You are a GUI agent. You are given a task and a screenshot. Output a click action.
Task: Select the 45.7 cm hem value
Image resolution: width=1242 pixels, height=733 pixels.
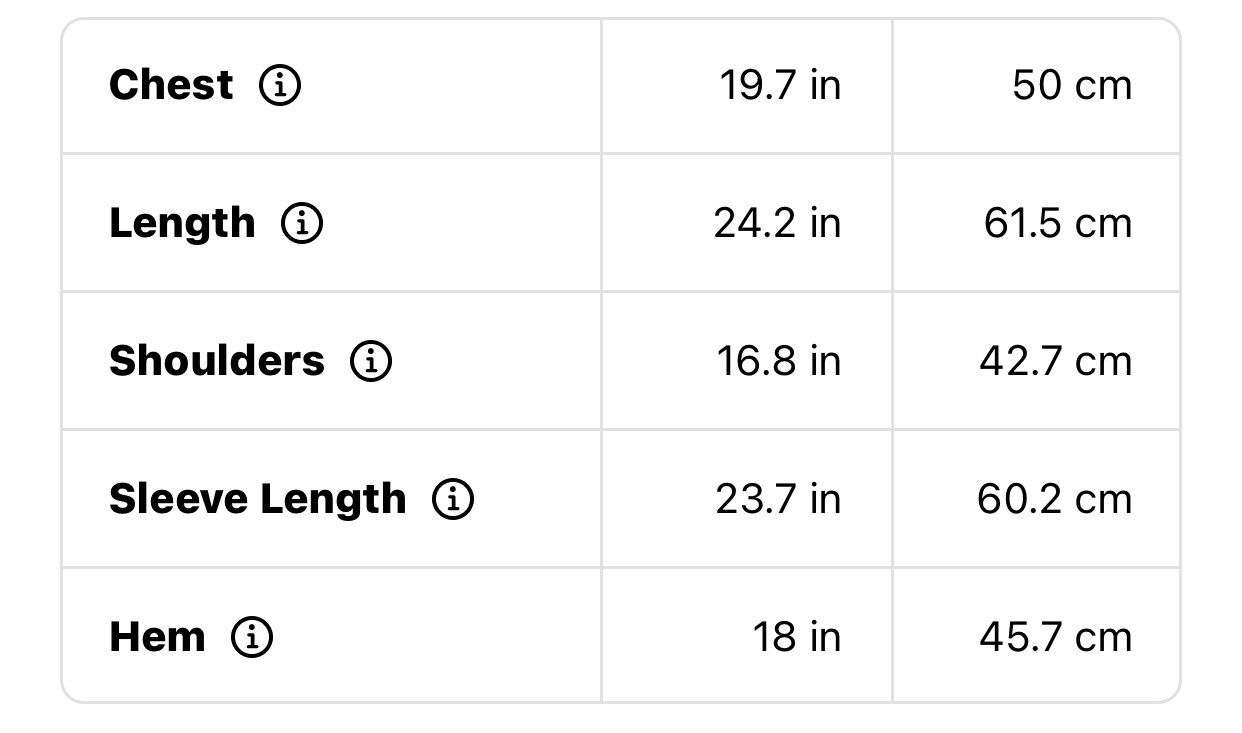tap(1056, 637)
